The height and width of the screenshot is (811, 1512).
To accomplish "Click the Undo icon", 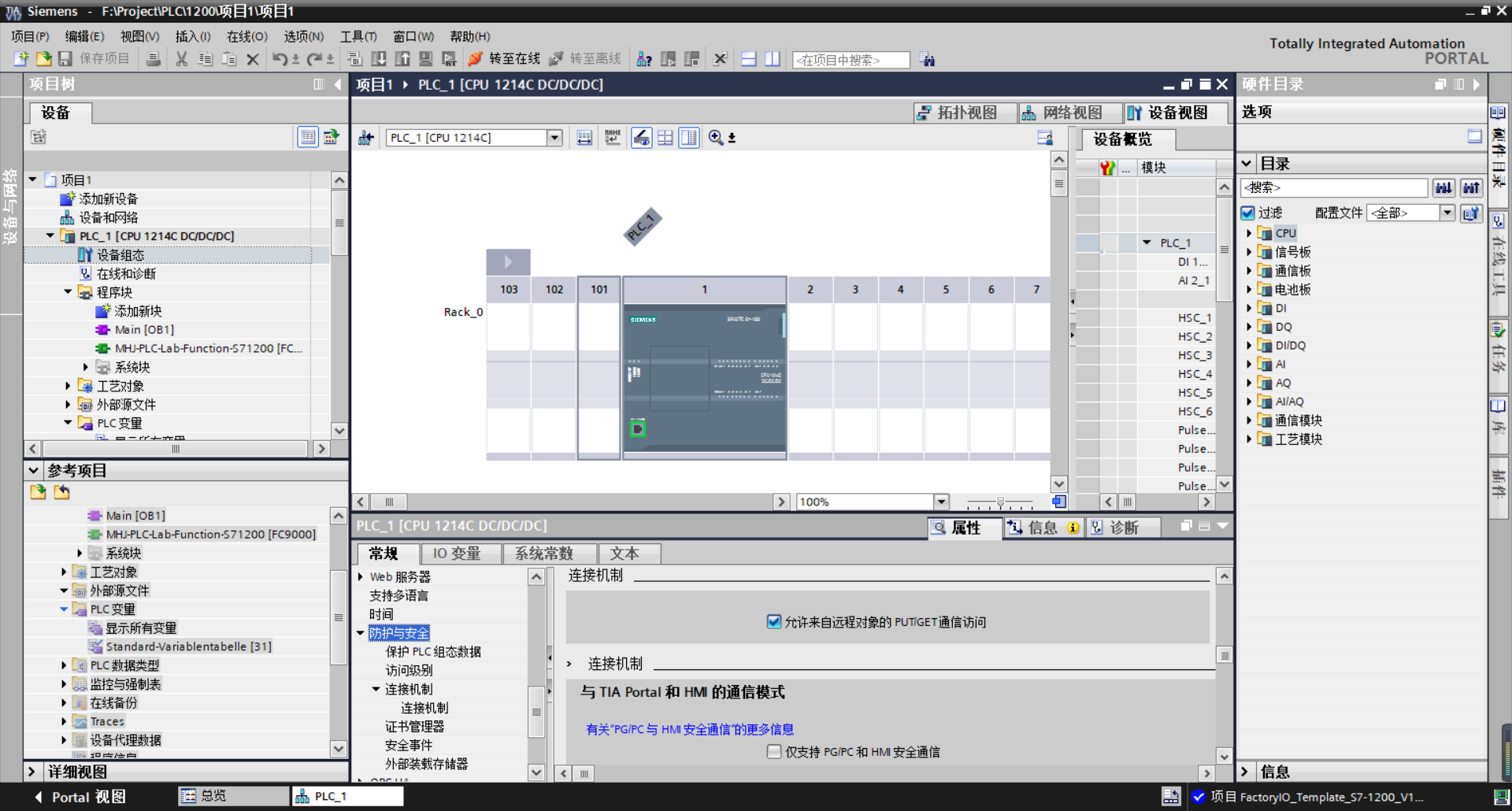I will pyautogui.click(x=280, y=59).
